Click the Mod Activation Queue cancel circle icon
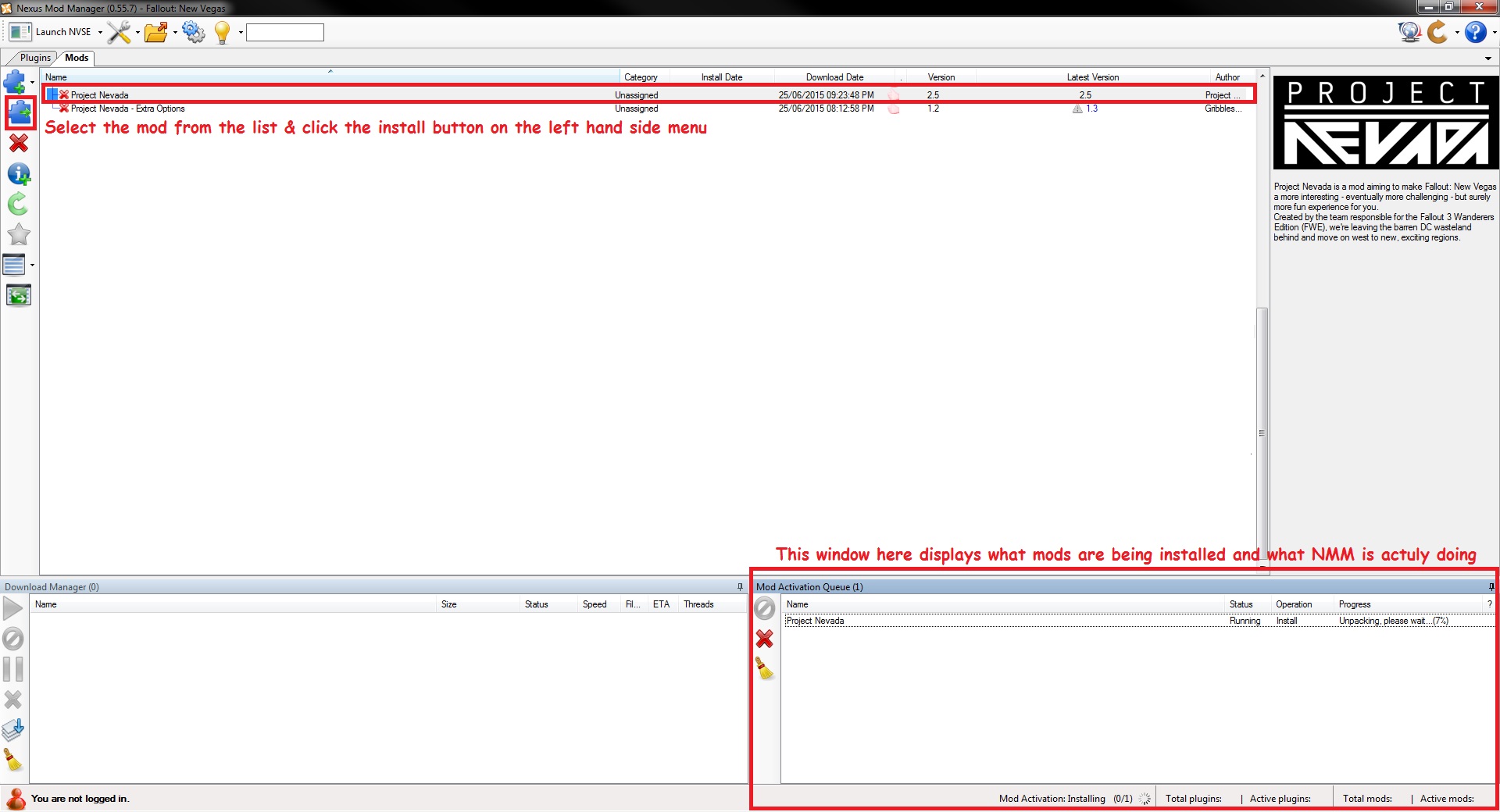Viewport: 1500px width, 812px height. (765, 608)
